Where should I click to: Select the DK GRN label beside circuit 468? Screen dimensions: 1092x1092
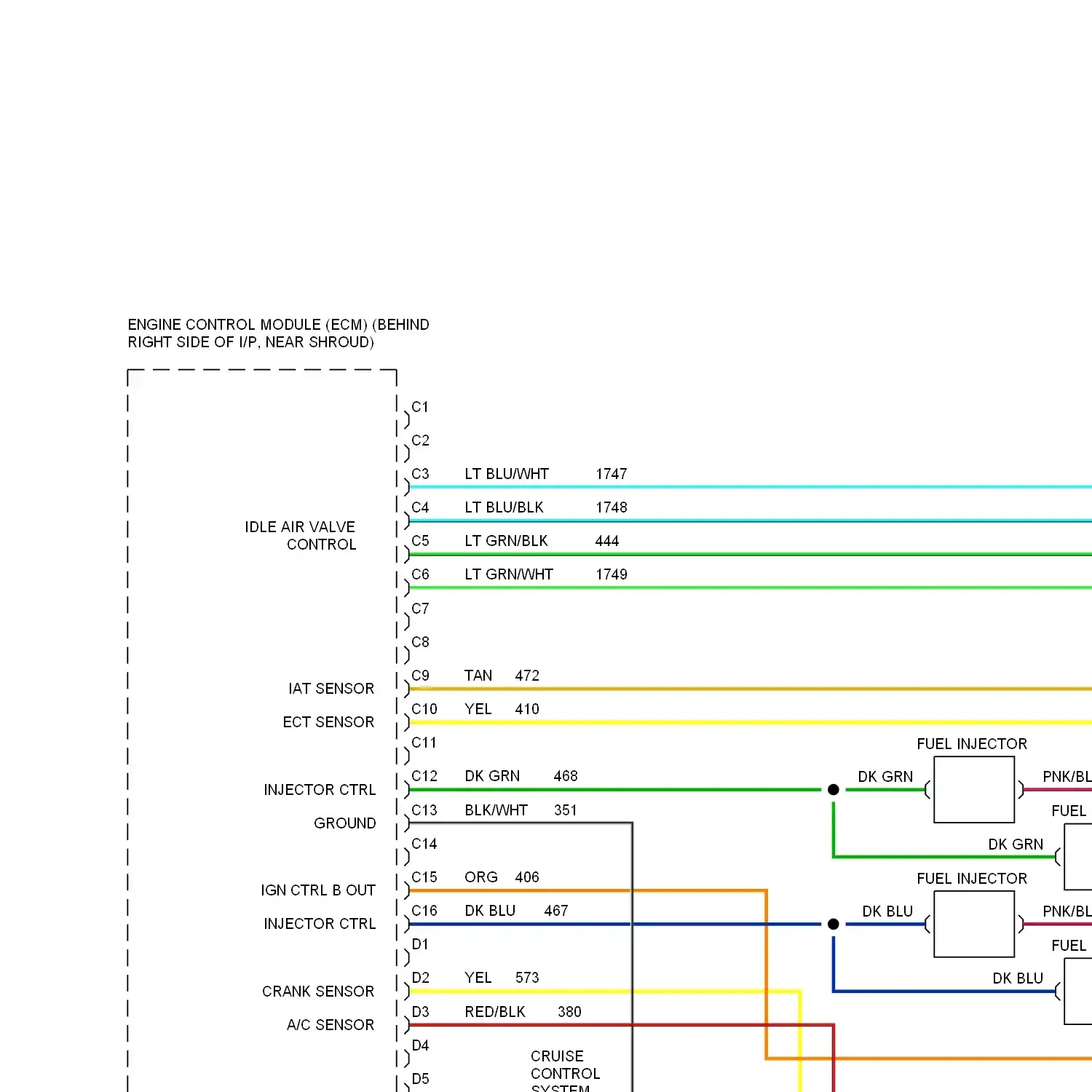(x=492, y=776)
